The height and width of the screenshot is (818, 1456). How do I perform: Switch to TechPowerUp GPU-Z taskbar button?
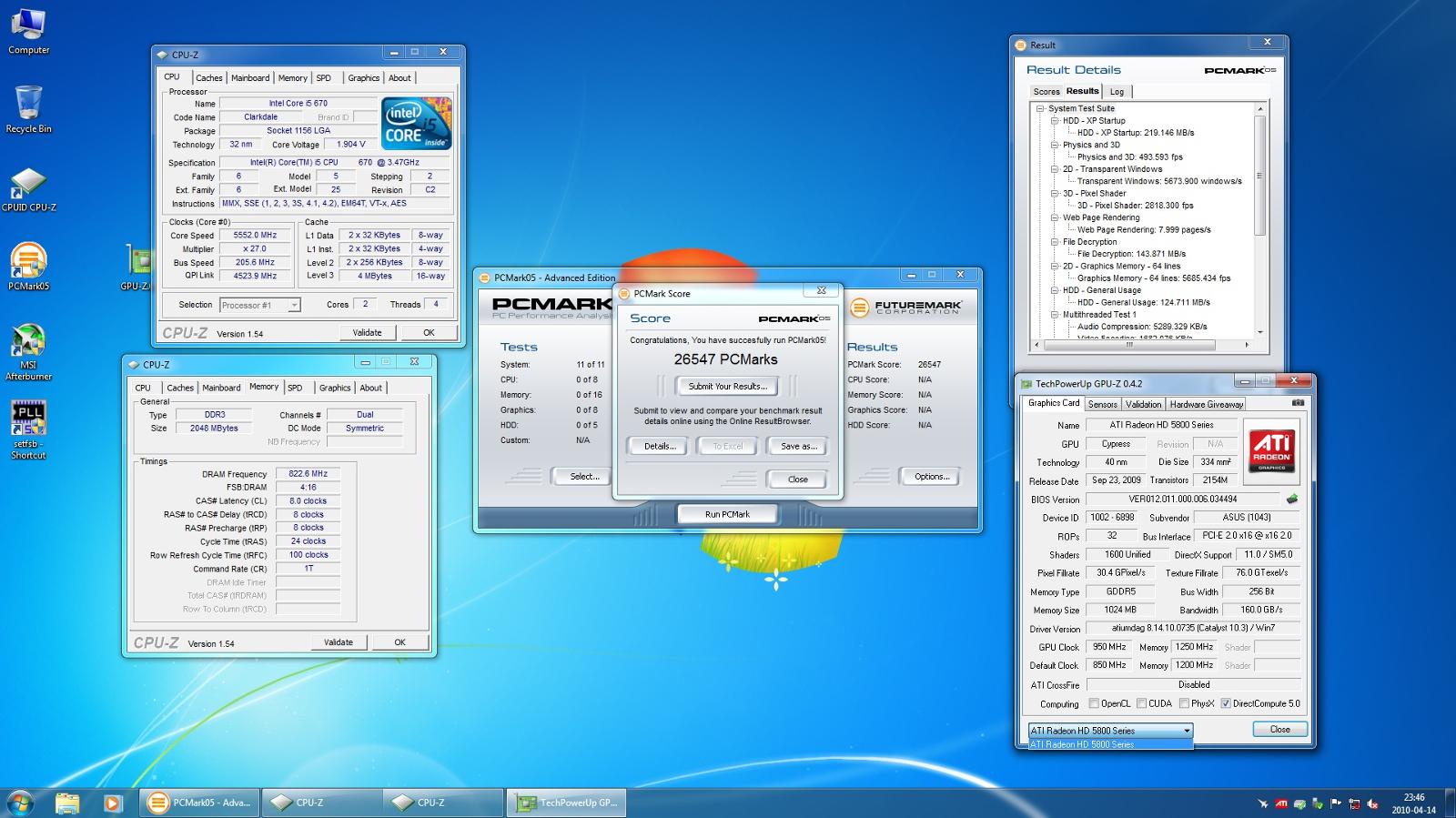pyautogui.click(x=568, y=803)
